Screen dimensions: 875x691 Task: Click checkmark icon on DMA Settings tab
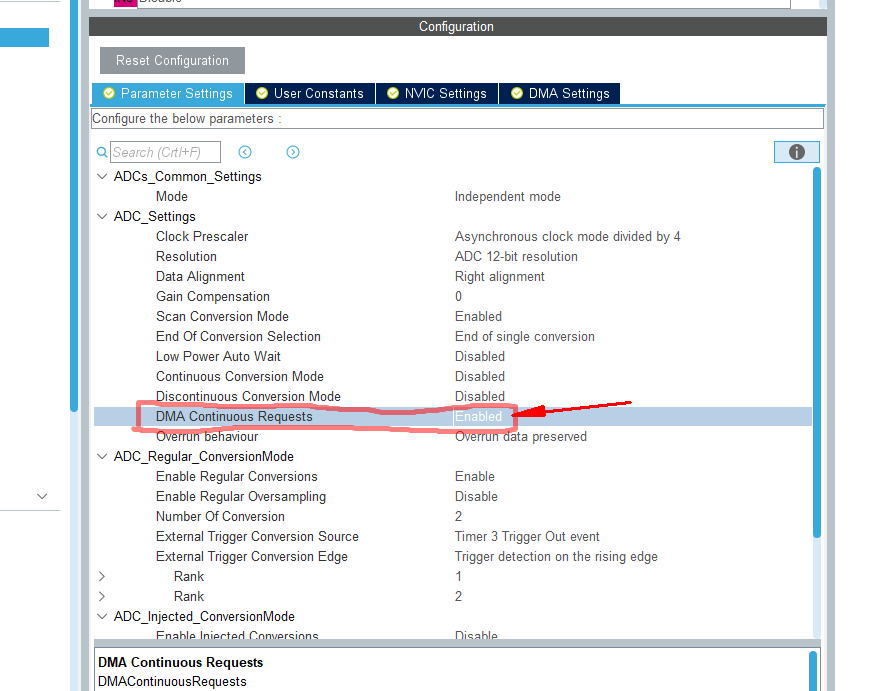point(517,93)
